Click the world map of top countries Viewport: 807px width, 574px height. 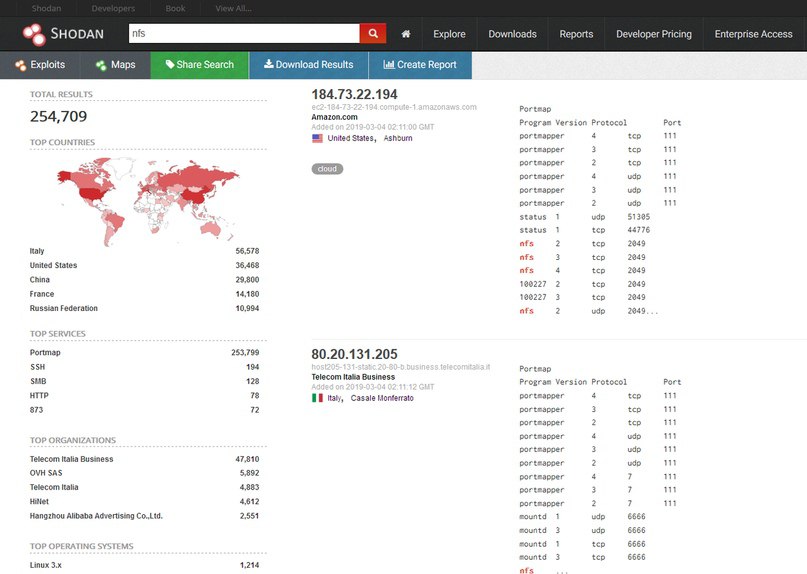[148, 201]
